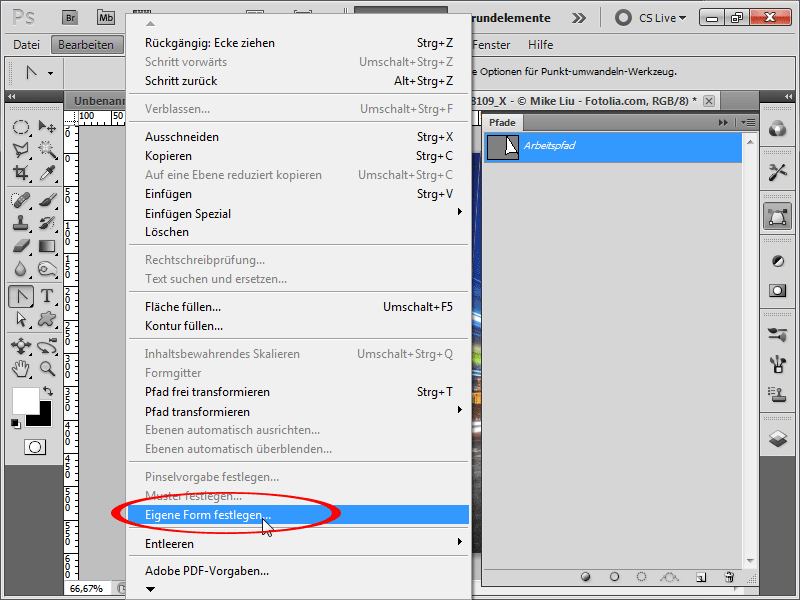Open the Datei menu
Screen dimensions: 800x600
tap(27, 45)
